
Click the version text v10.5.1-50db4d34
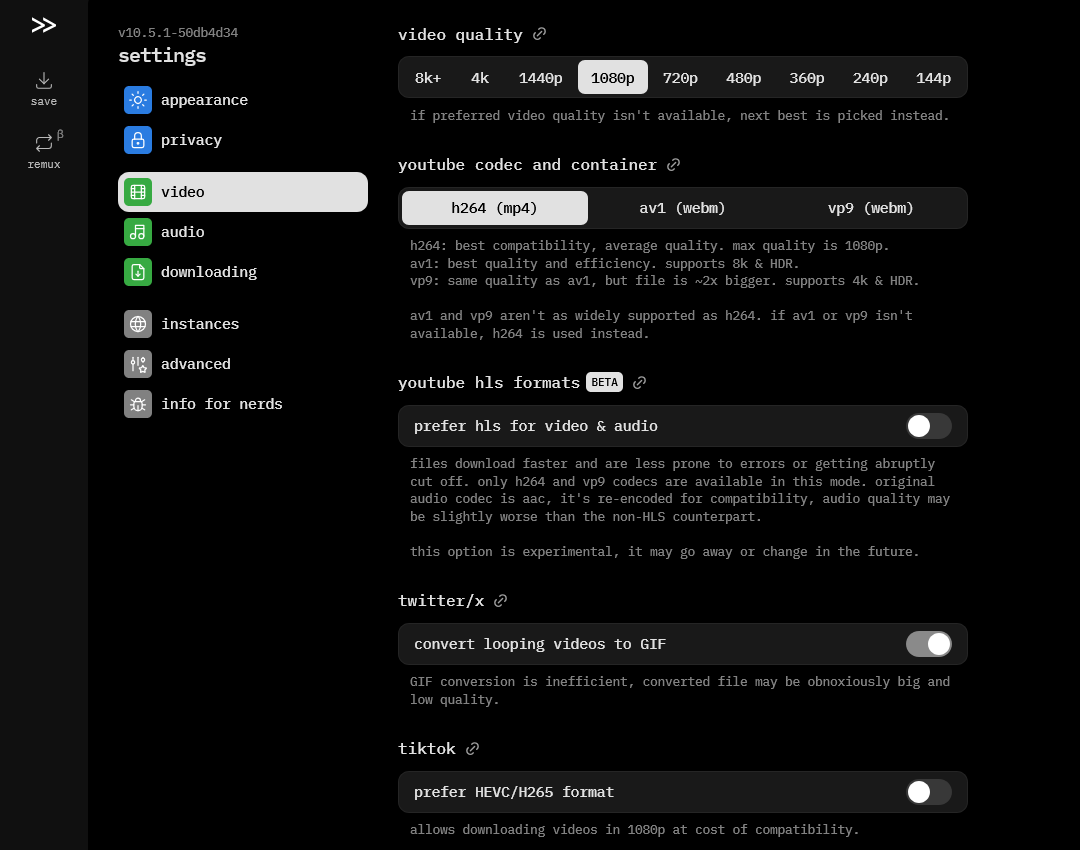[x=178, y=33]
